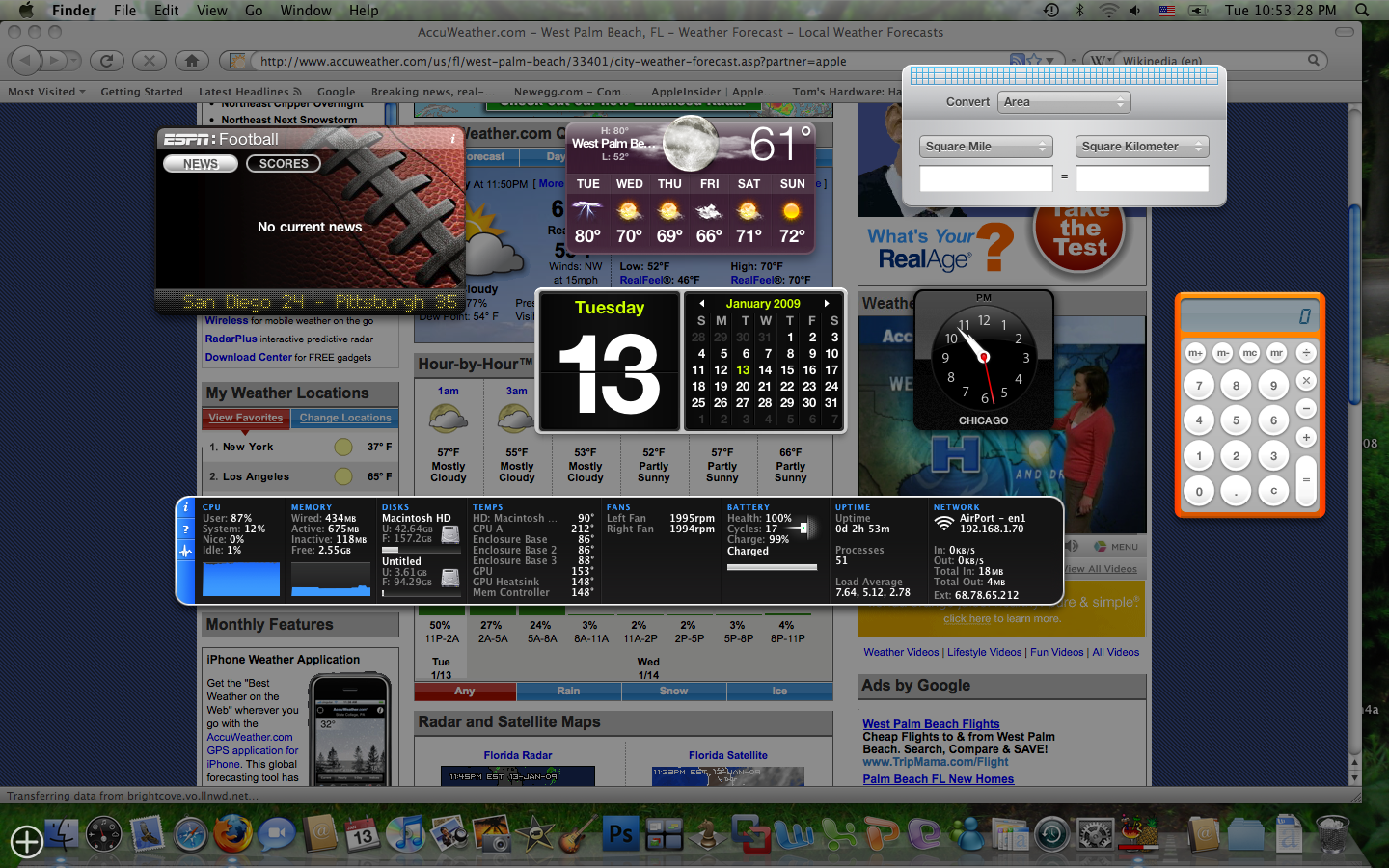Click the 7 key on Calculator widget
The height and width of the screenshot is (868, 1389).
click(x=1199, y=385)
